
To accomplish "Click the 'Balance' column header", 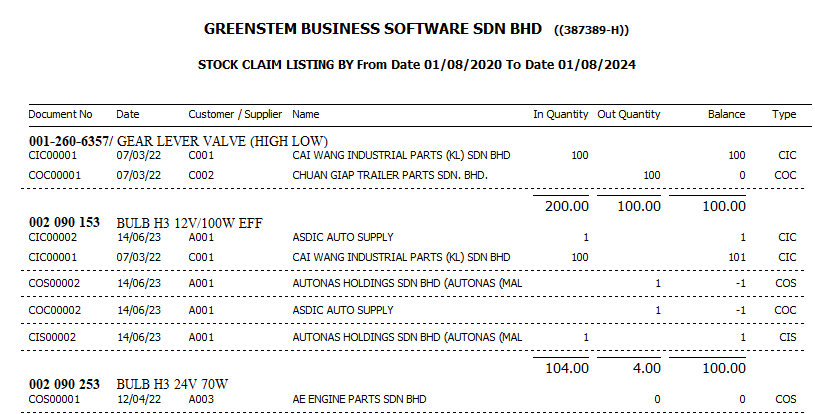I will pos(726,114).
